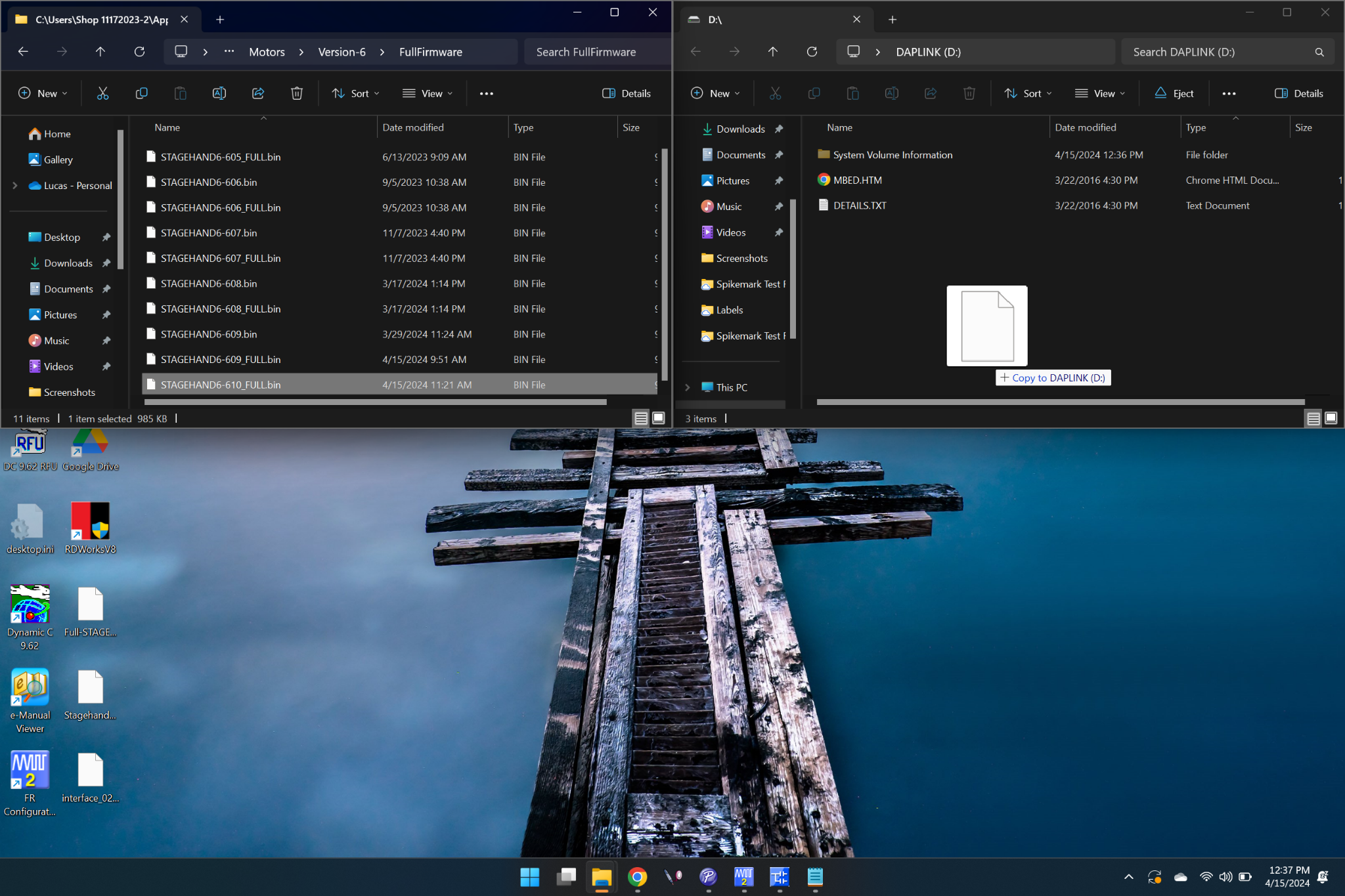The image size is (1345, 896).
Task: Open View dropdown in DAPLINK window
Action: pyautogui.click(x=1100, y=93)
